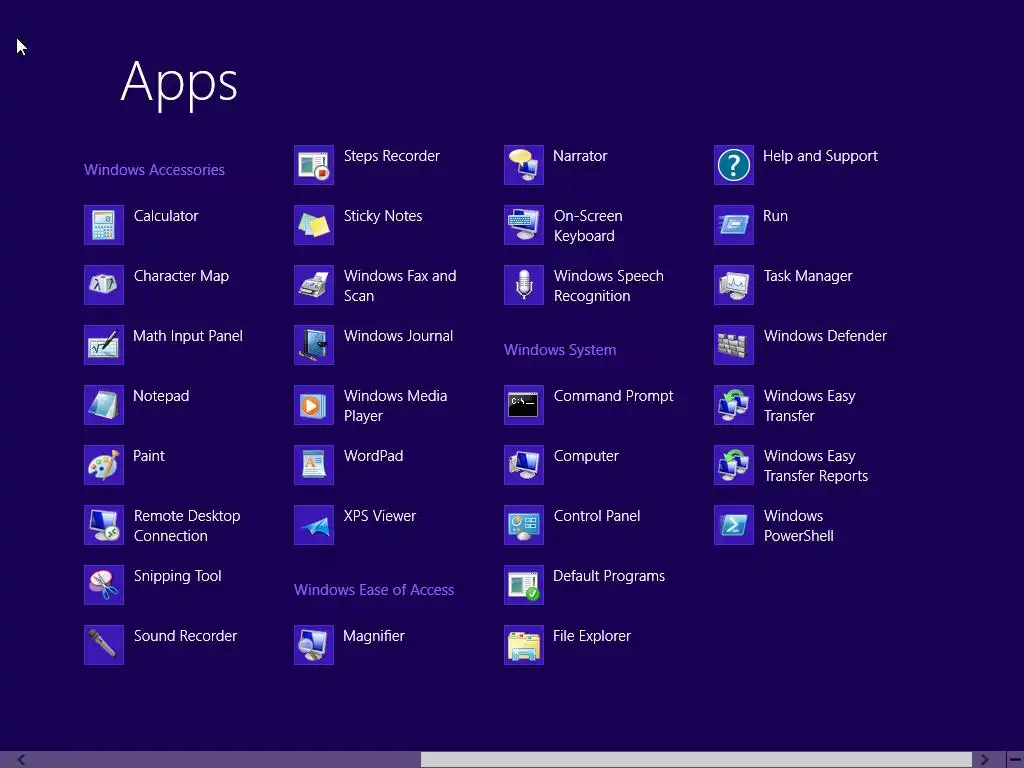Open Windows Defender wall icon
1024x768 pixels.
734,345
